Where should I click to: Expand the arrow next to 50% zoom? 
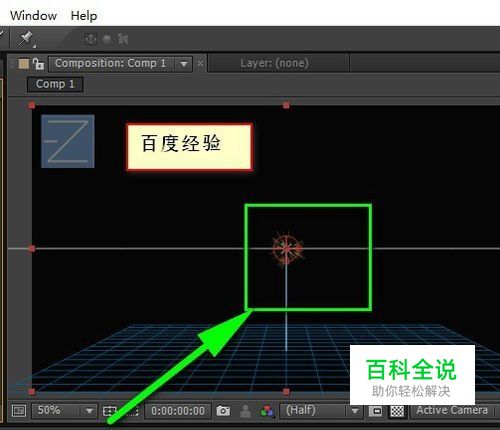(x=89, y=411)
